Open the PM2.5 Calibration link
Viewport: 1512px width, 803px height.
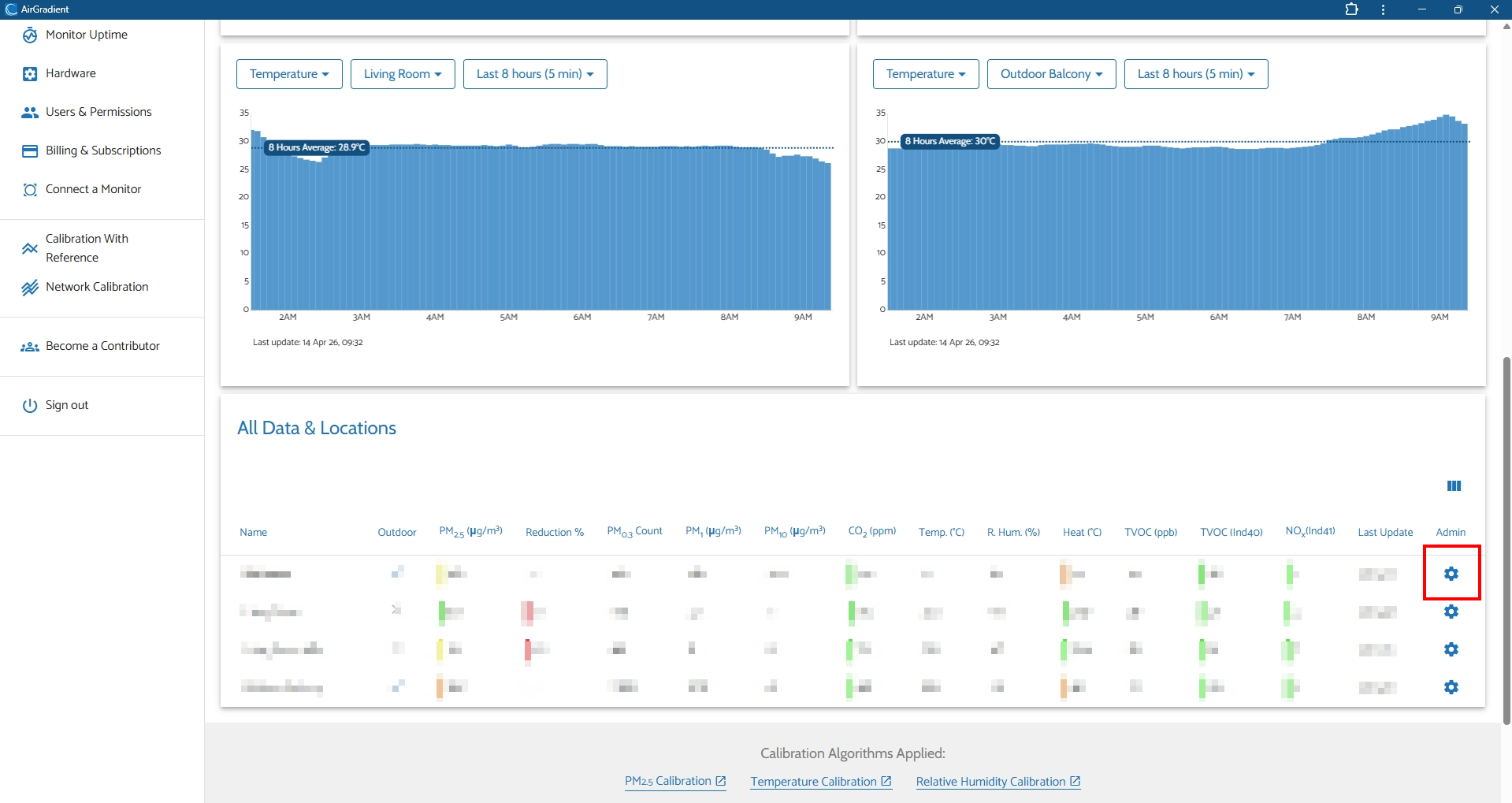[674, 781]
